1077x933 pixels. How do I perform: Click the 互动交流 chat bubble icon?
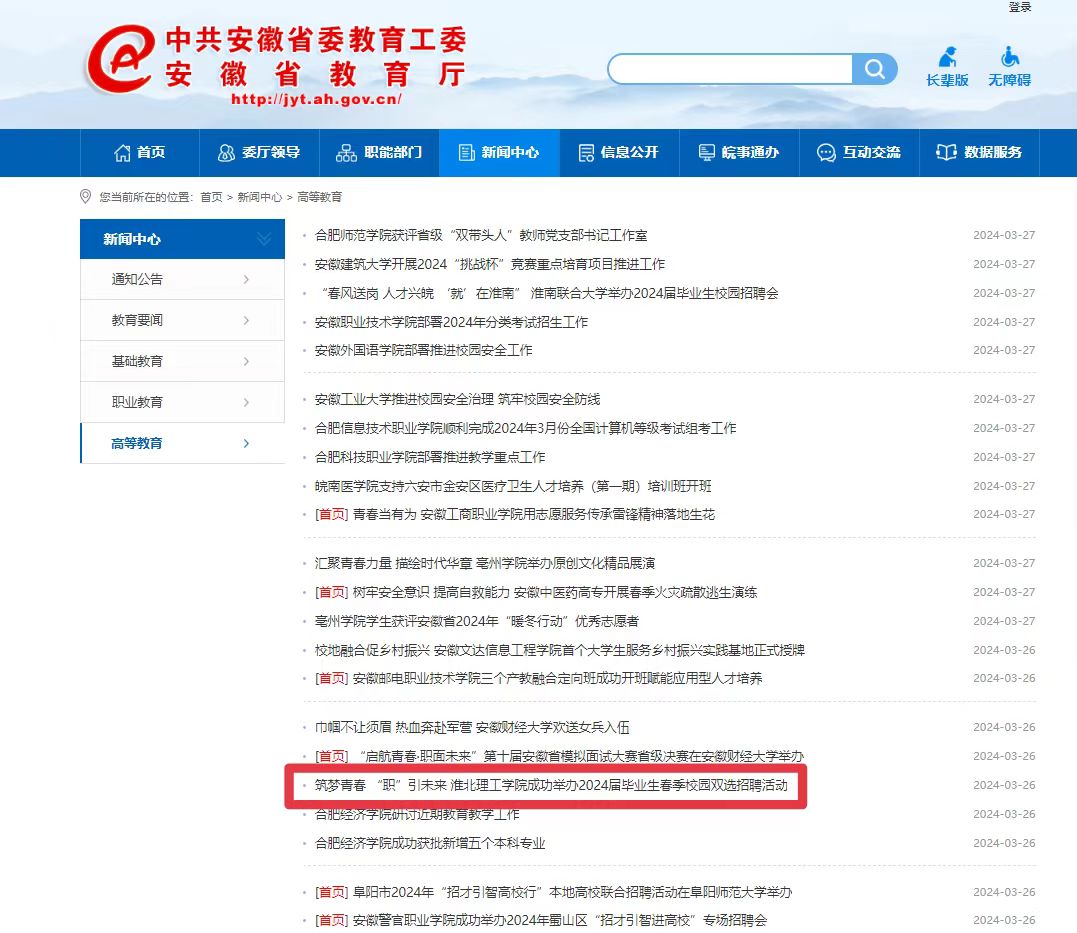[x=826, y=153]
